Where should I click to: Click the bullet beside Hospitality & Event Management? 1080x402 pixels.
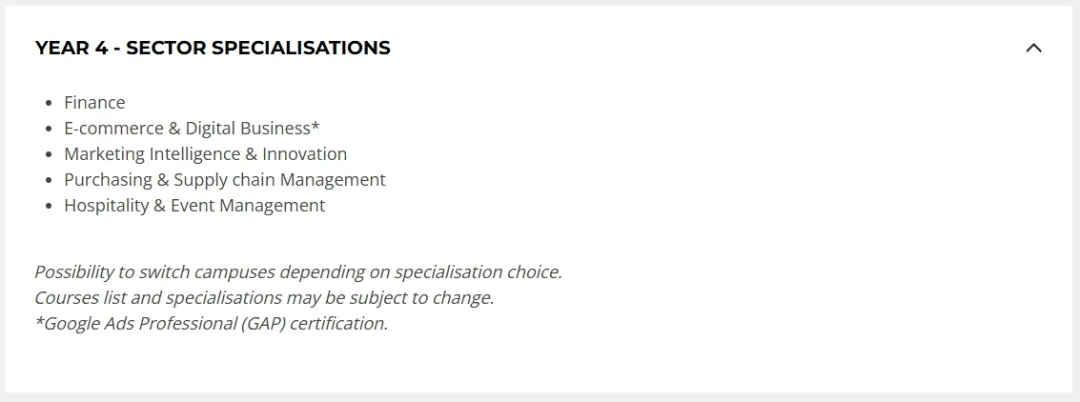coord(48,206)
